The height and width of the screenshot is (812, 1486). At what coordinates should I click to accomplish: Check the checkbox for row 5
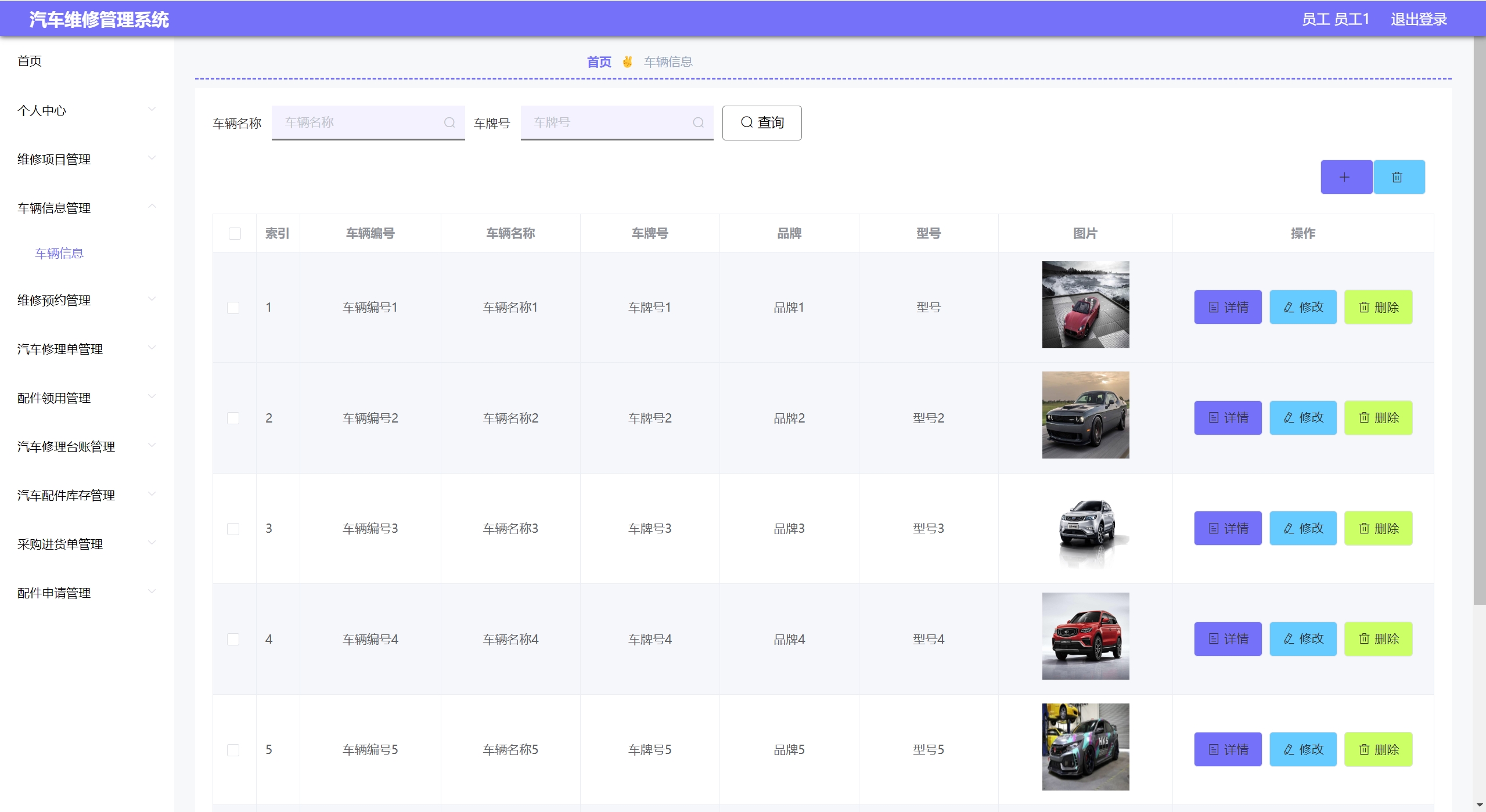coord(233,750)
